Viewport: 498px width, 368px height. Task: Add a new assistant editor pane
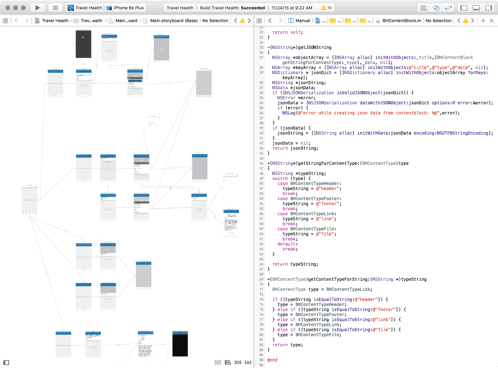(483, 21)
